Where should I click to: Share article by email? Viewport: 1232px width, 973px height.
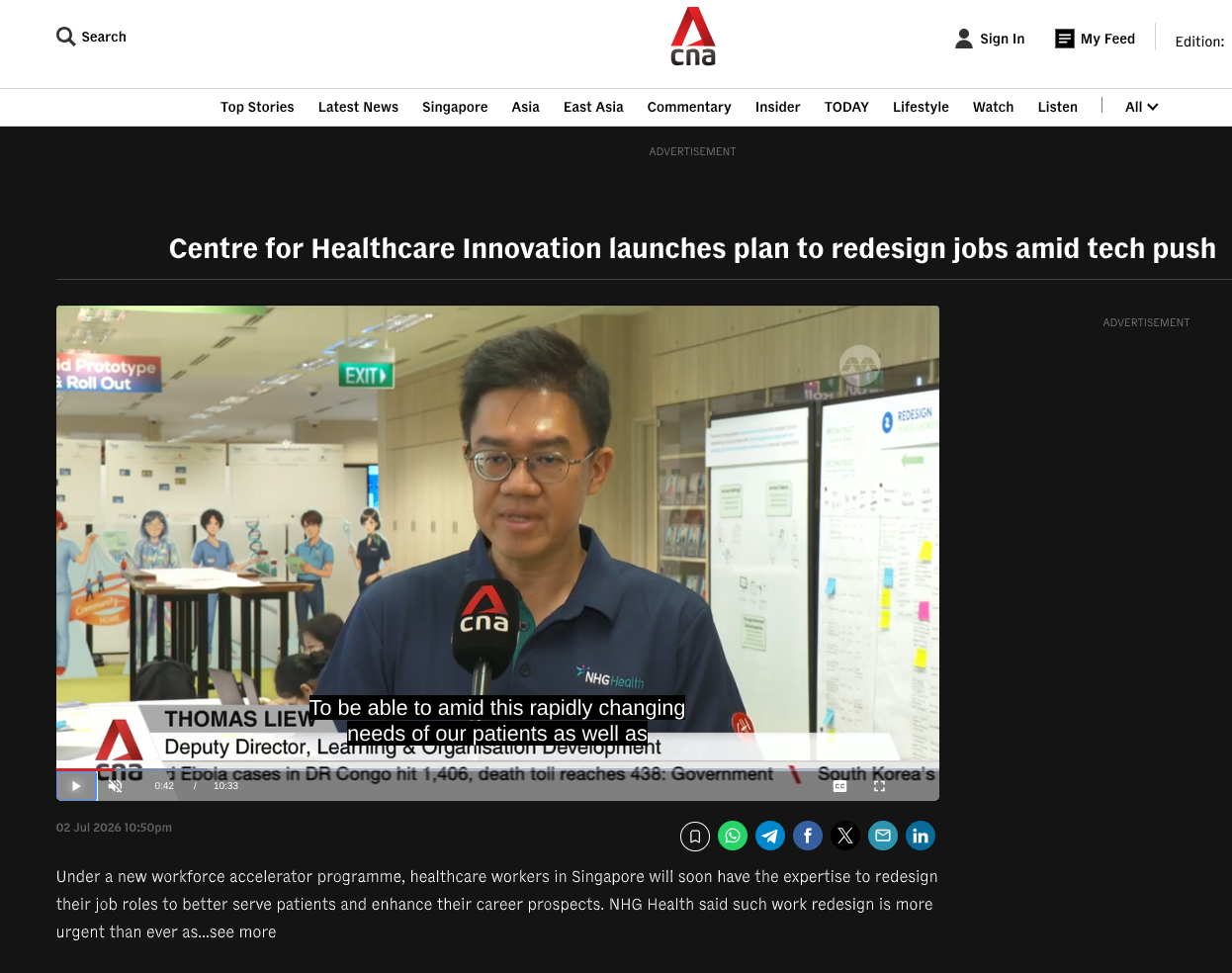pos(883,837)
